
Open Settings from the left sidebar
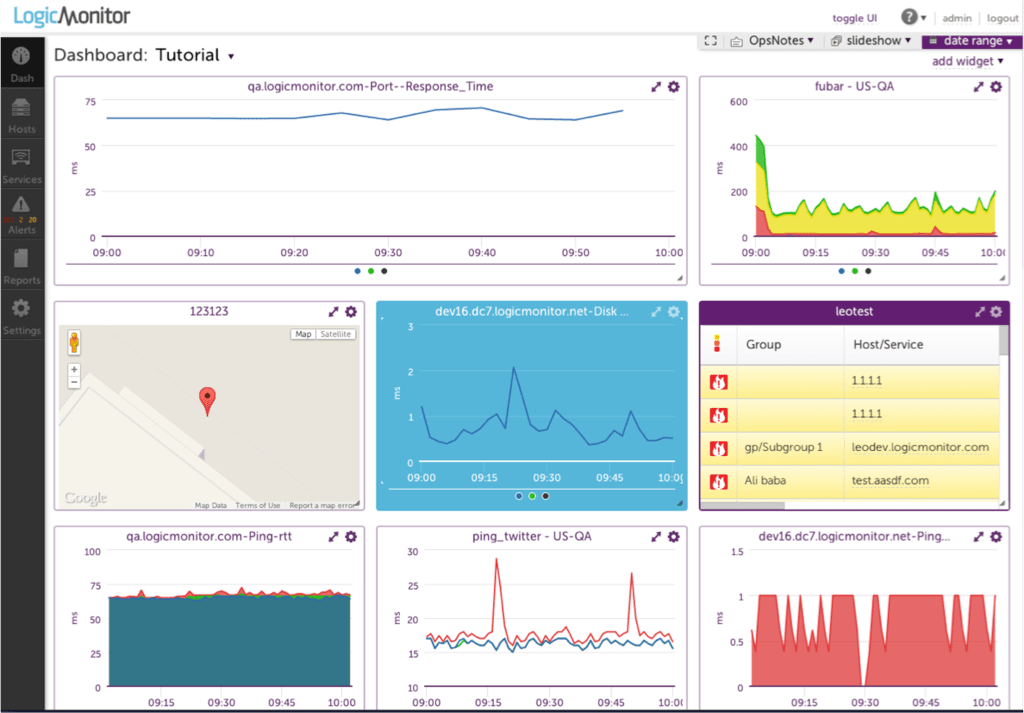[x=21, y=315]
